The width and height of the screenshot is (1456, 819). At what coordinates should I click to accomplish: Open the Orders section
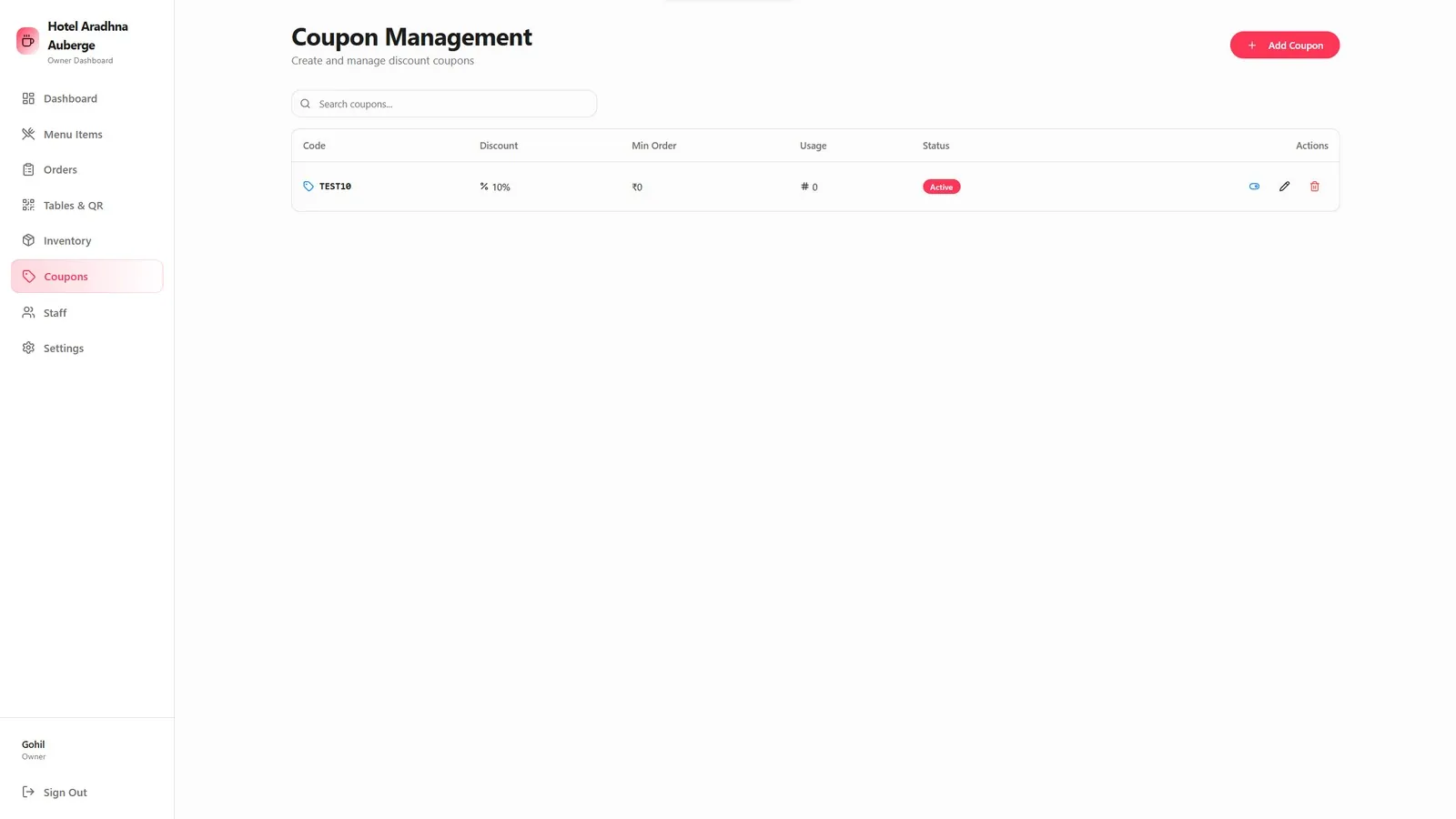coord(86,169)
